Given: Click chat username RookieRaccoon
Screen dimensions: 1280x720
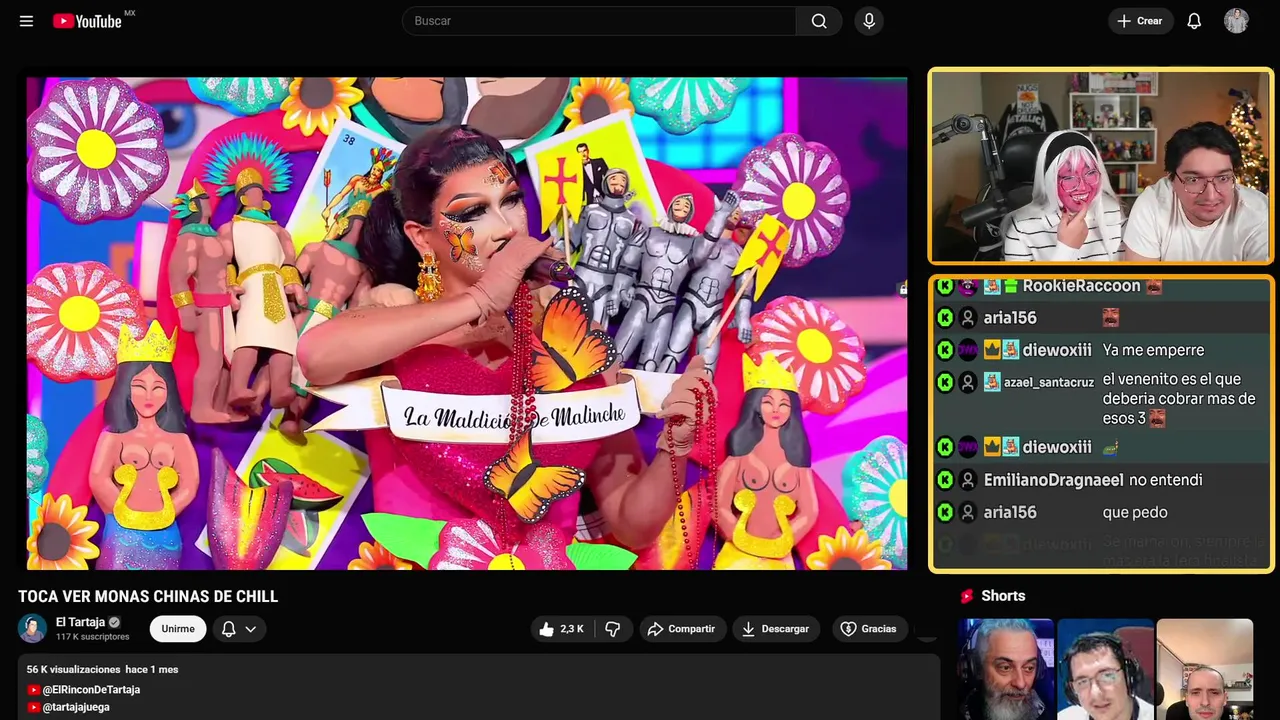Looking at the screenshot, I should [x=1081, y=286].
